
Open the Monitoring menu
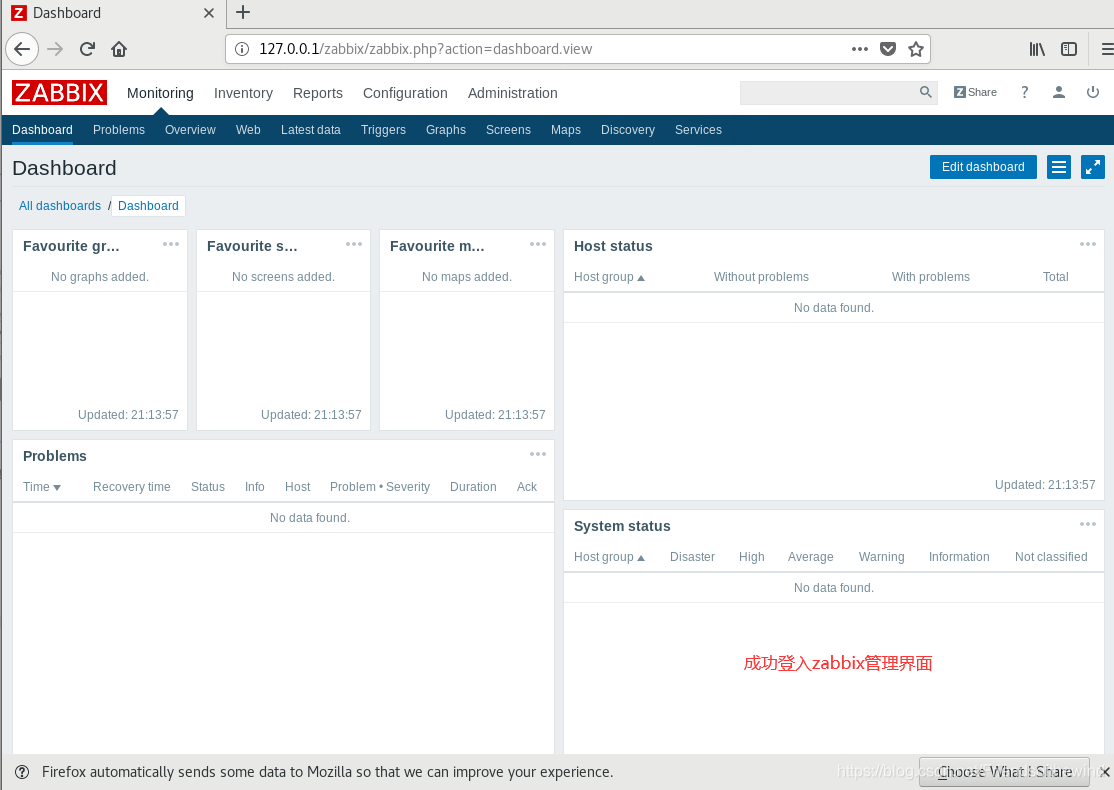160,93
